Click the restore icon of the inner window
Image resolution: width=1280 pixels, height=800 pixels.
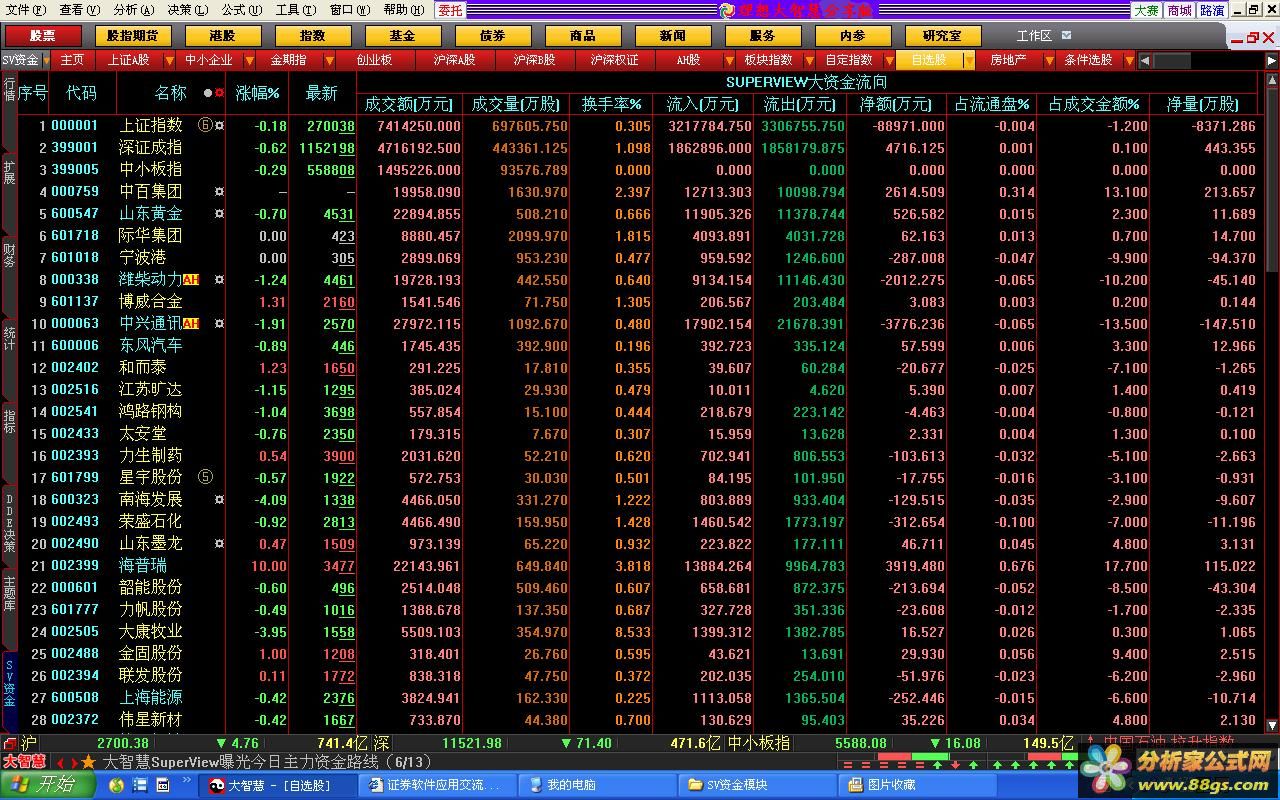1251,37
